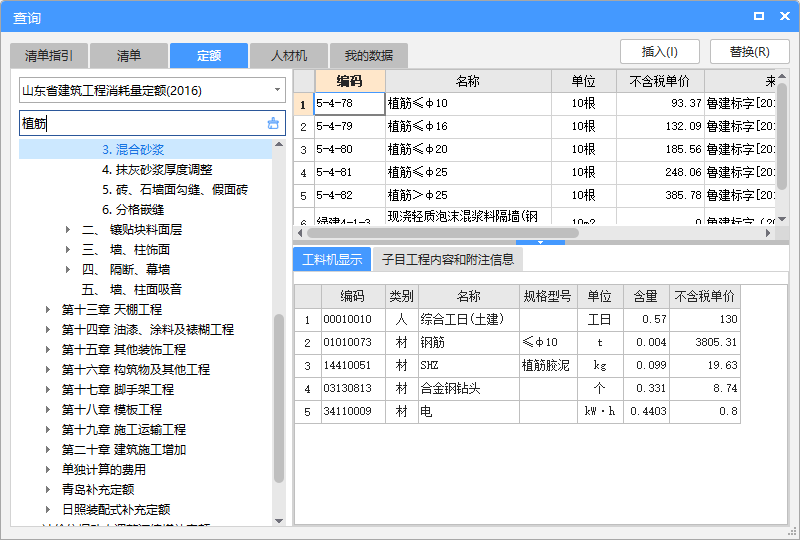Select the 定额 tab
800x540 pixels.
(209, 56)
